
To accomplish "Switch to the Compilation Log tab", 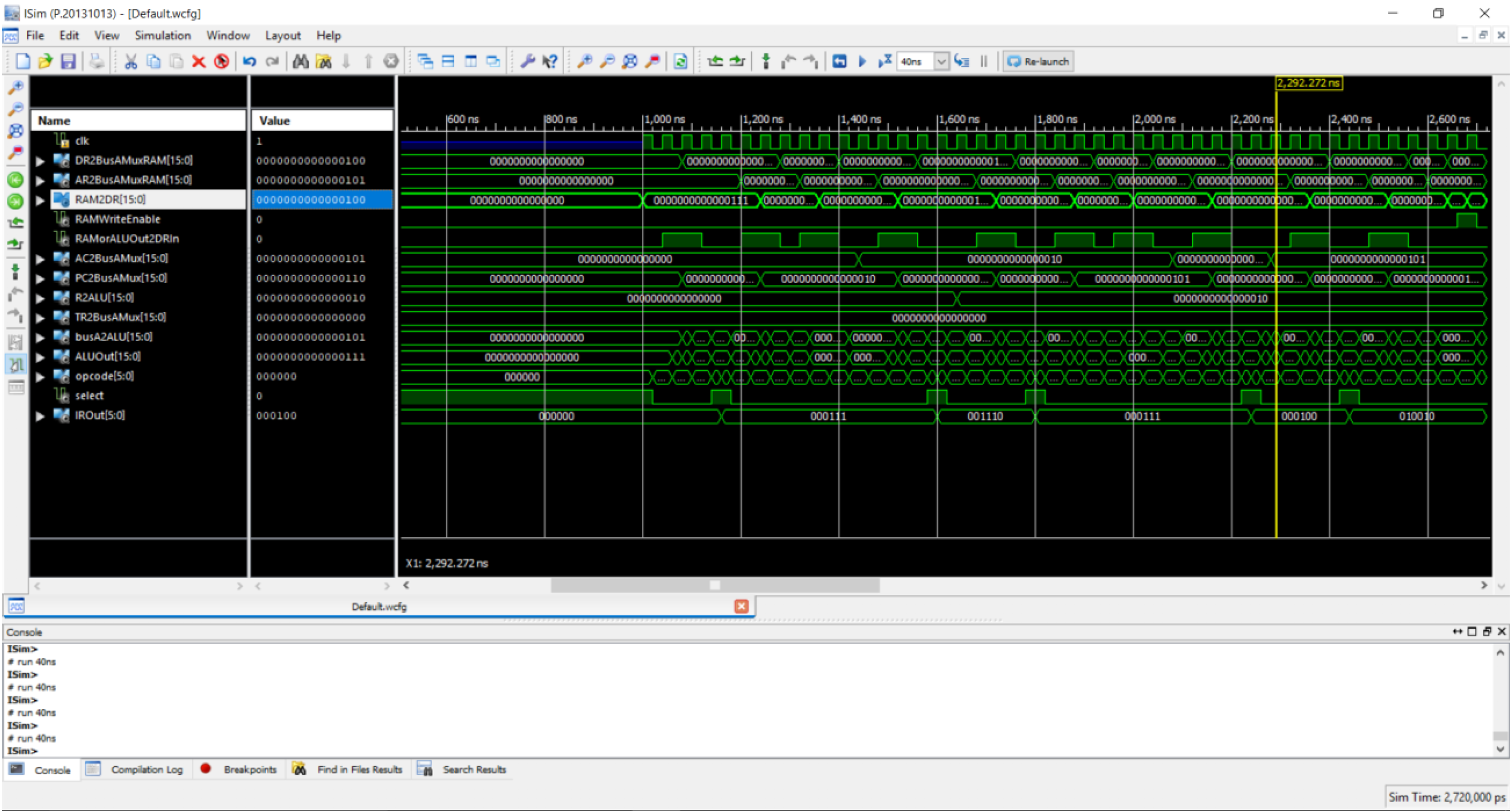I will 146,769.
